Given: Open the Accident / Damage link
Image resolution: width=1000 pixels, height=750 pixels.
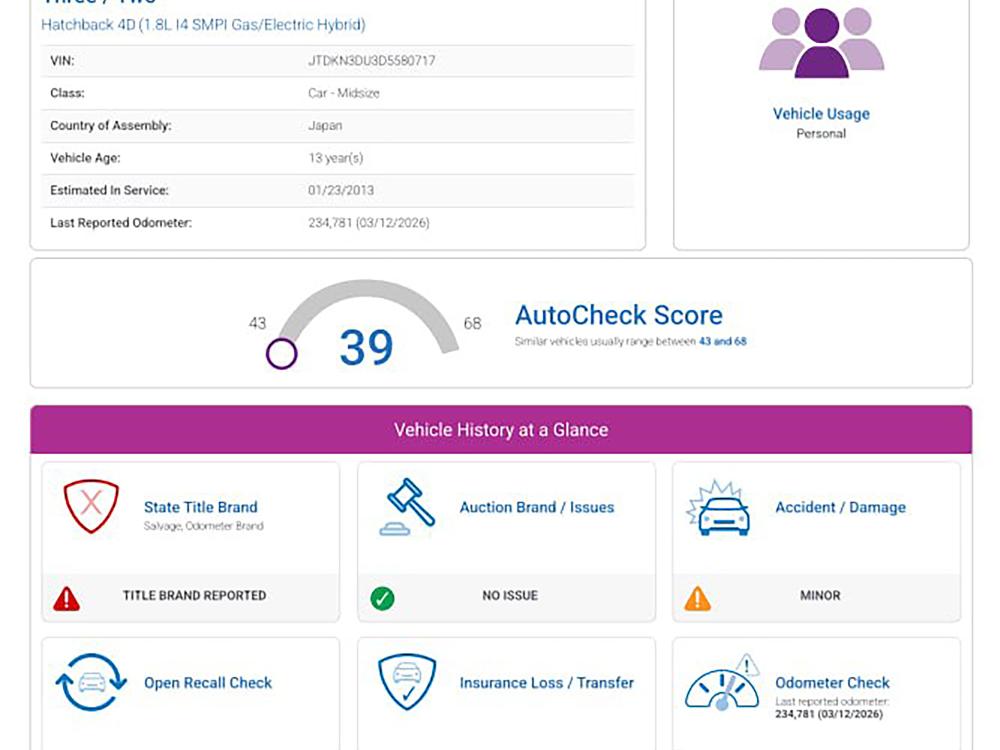Looking at the screenshot, I should point(840,507).
